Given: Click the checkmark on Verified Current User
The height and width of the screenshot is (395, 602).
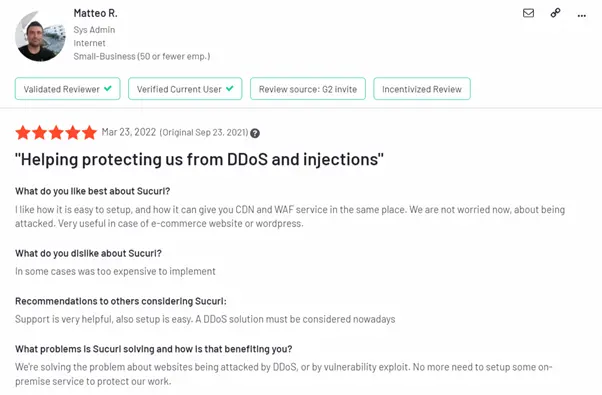Looking at the screenshot, I should pos(230,88).
